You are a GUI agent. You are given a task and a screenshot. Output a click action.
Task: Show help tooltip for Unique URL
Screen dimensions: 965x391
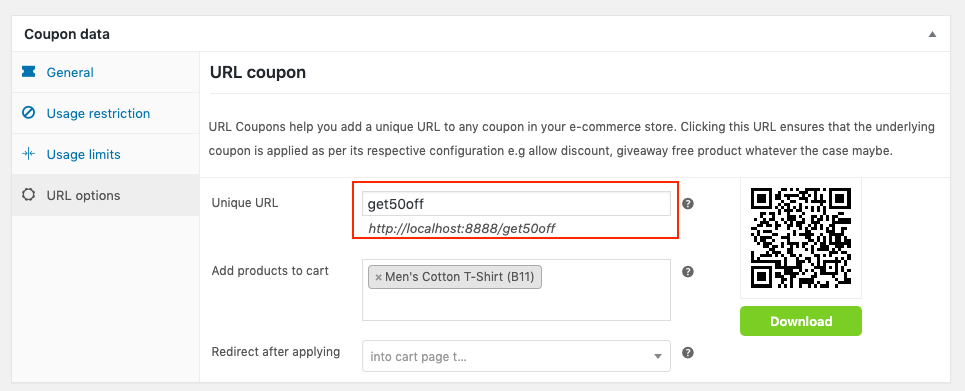(x=688, y=204)
